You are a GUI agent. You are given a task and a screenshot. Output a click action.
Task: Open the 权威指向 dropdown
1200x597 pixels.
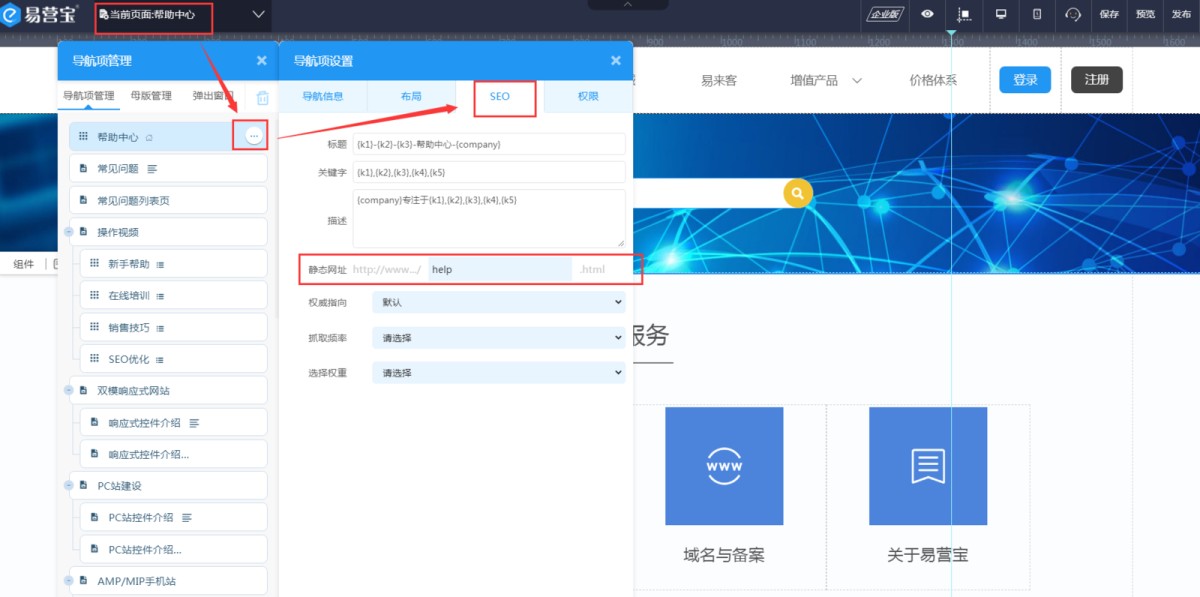coord(498,302)
